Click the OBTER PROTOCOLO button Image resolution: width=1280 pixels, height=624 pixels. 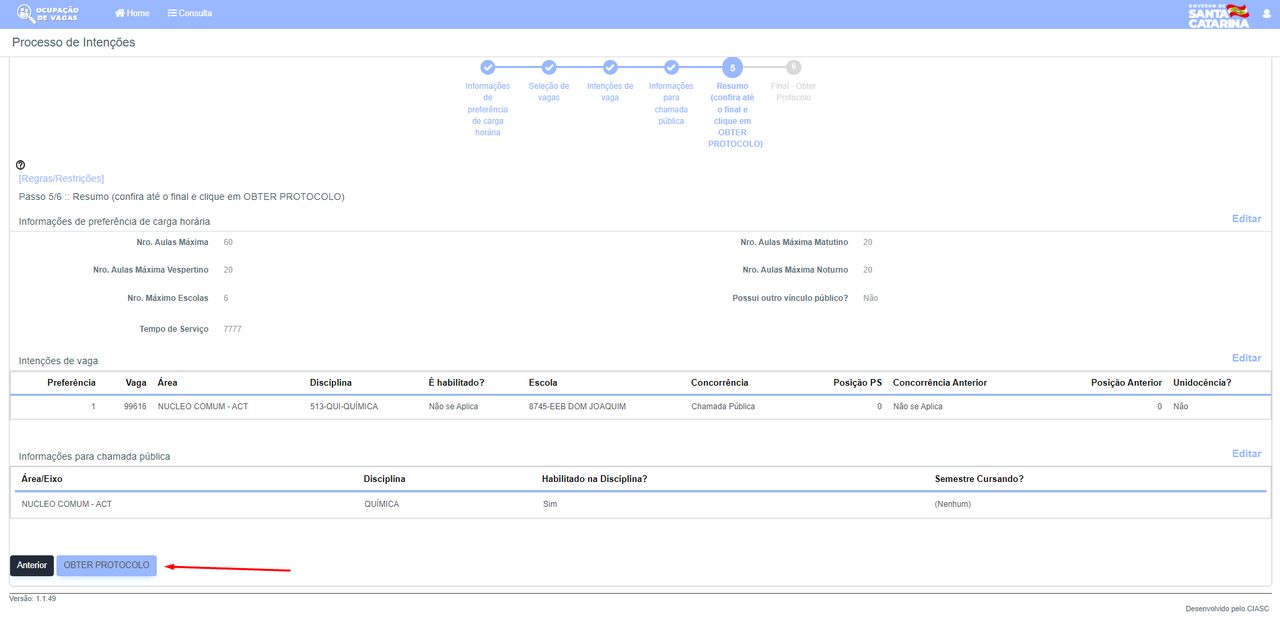pos(107,566)
